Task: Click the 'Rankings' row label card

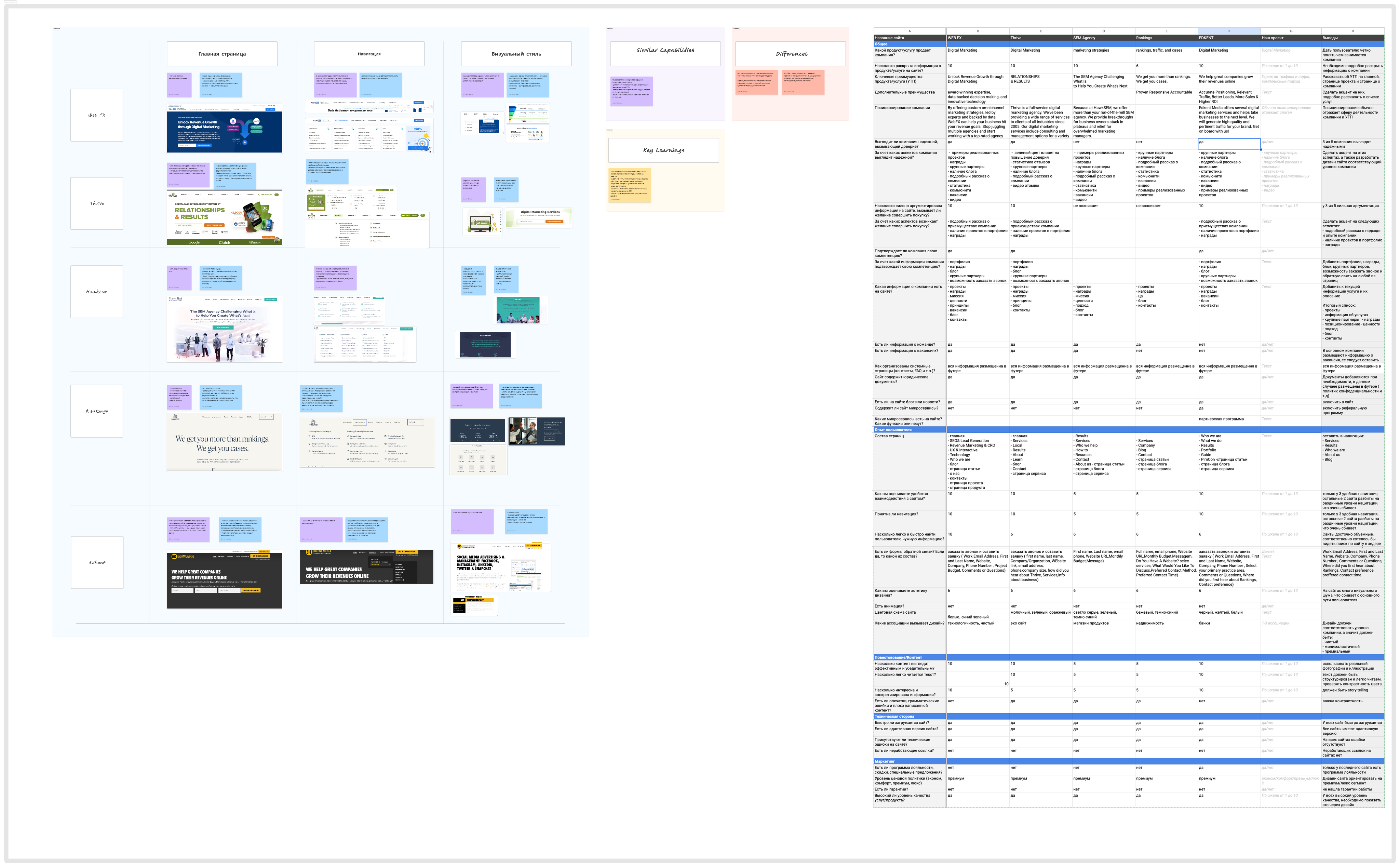Action: [x=96, y=411]
